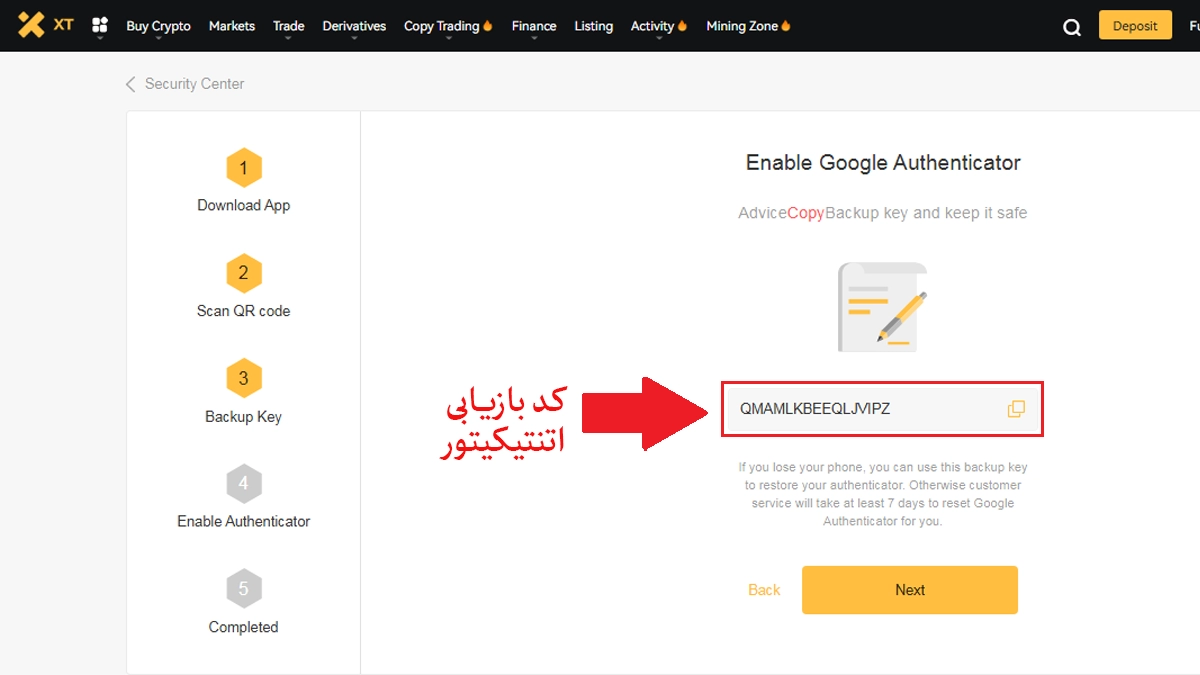Click the Enable Authenticator step label
The image size is (1200, 675).
point(243,521)
